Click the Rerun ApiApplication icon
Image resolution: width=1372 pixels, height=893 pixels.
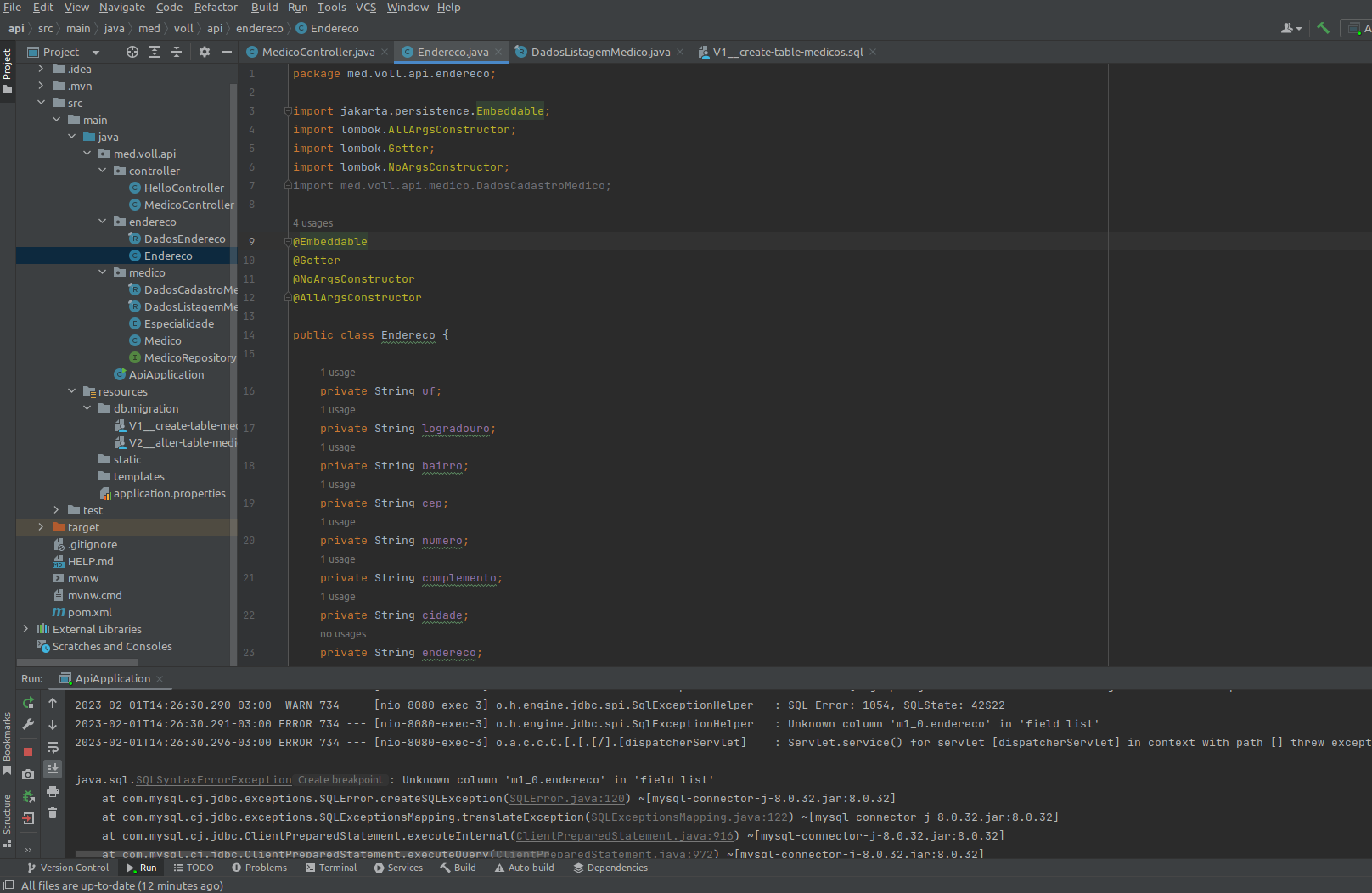(x=28, y=703)
